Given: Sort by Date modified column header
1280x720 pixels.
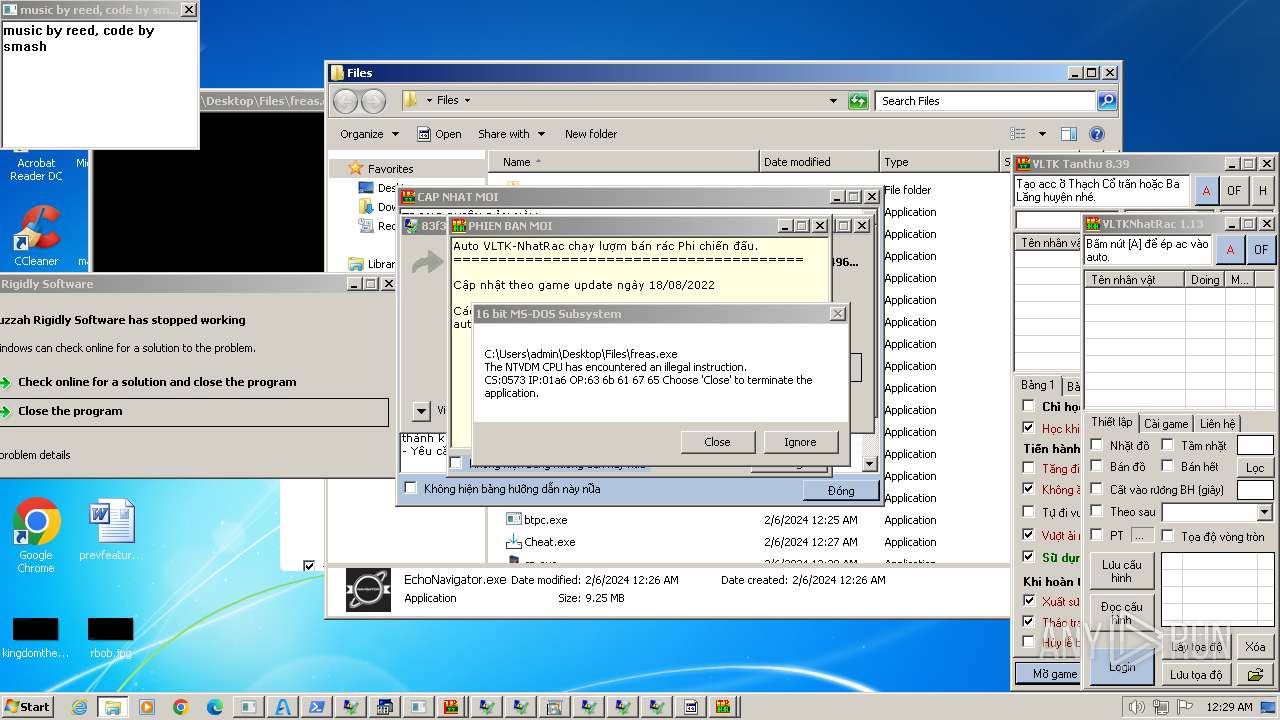Looking at the screenshot, I should tap(819, 162).
